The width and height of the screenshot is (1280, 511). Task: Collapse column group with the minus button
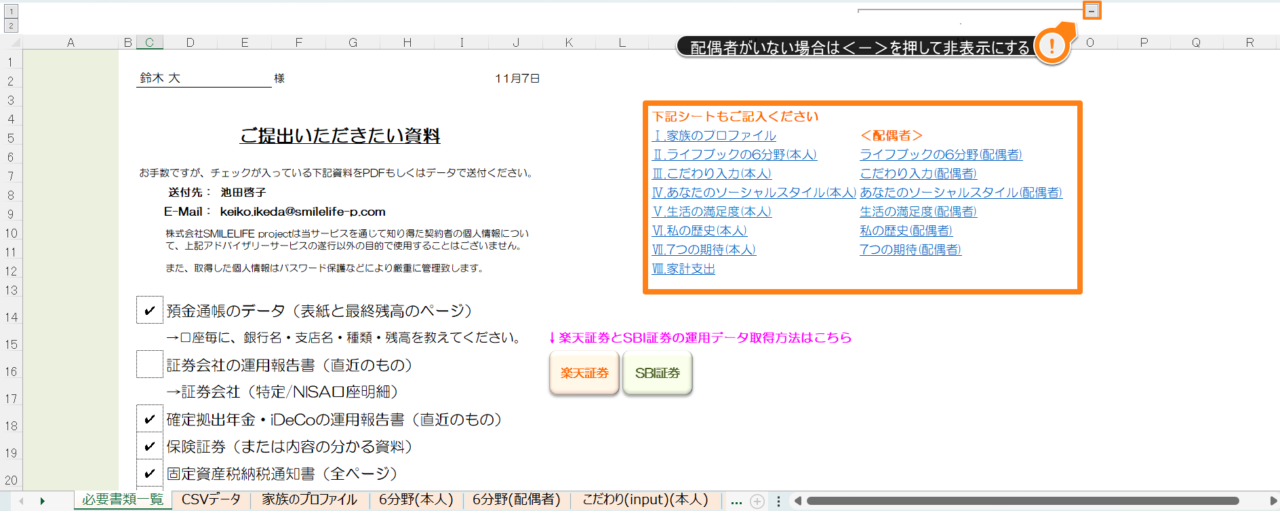(x=1092, y=10)
